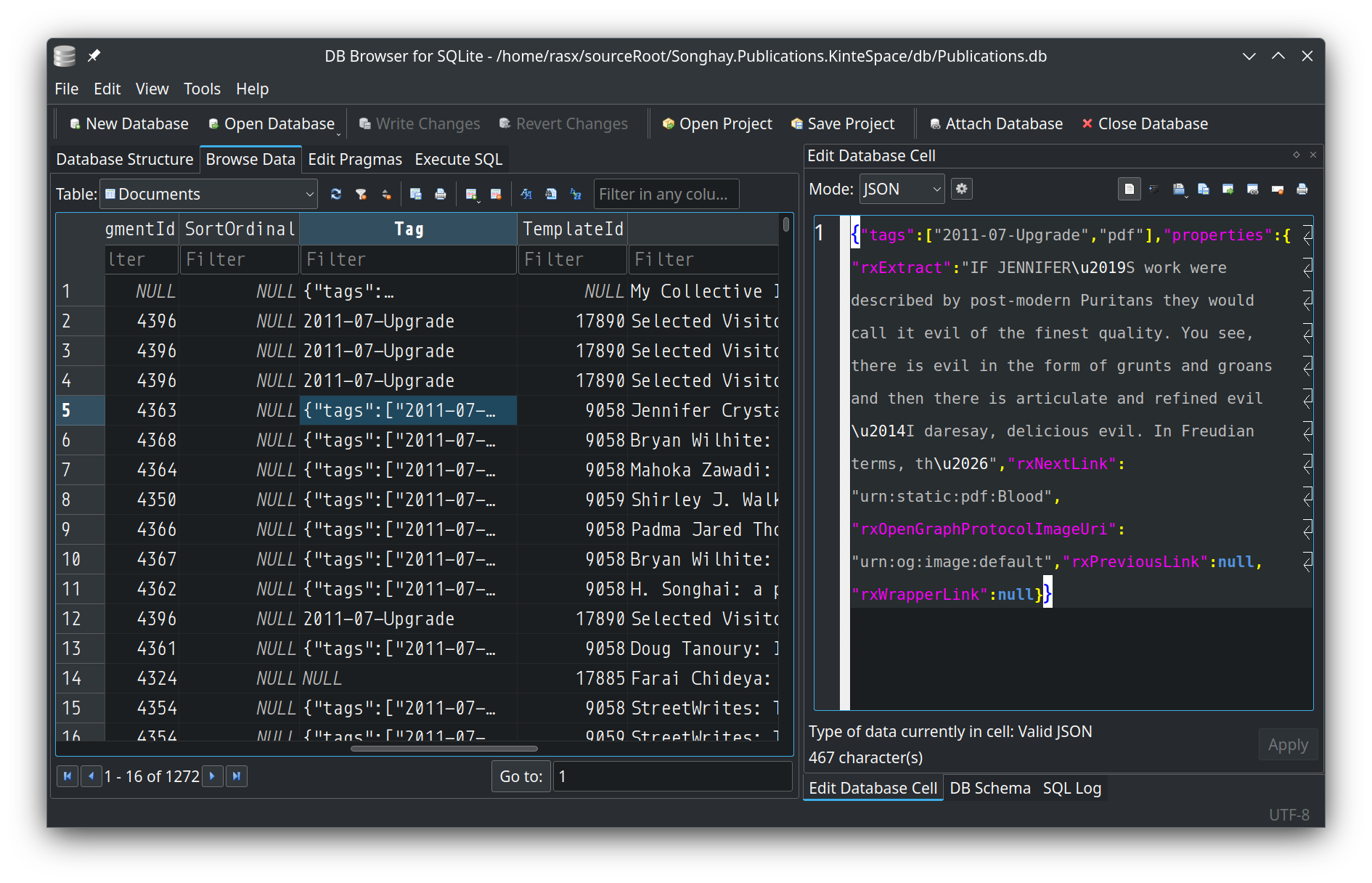1372x883 pixels.
Task: Click the Save Project button
Action: [844, 123]
